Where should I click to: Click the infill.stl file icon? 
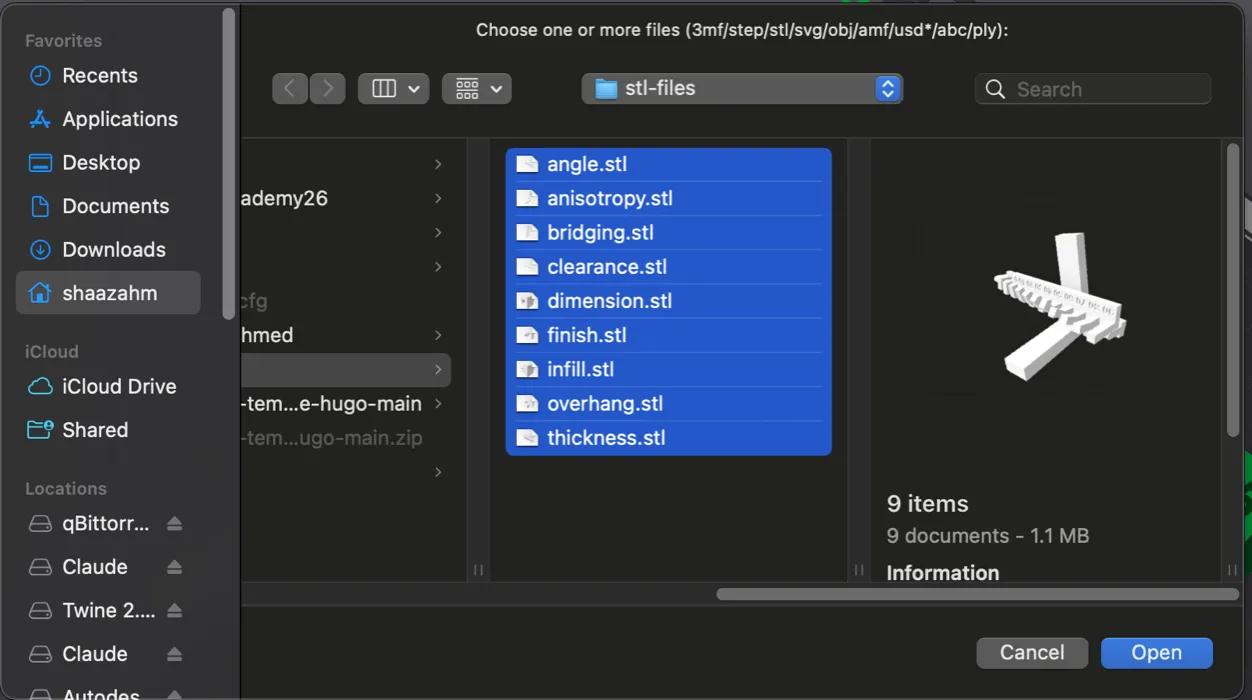tap(527, 369)
